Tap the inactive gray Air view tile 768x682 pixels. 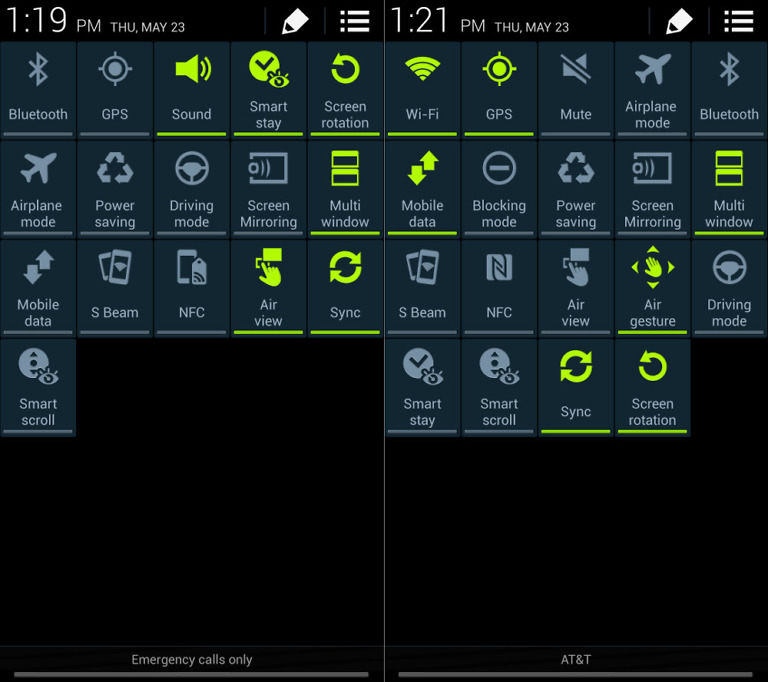pos(575,286)
